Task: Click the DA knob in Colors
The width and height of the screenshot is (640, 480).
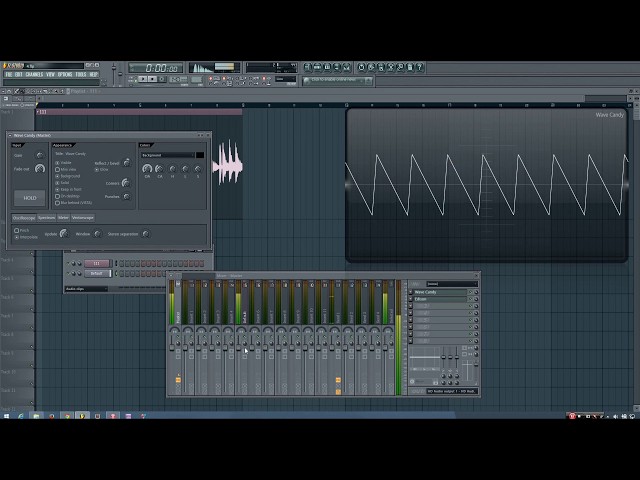Action: click(x=147, y=169)
